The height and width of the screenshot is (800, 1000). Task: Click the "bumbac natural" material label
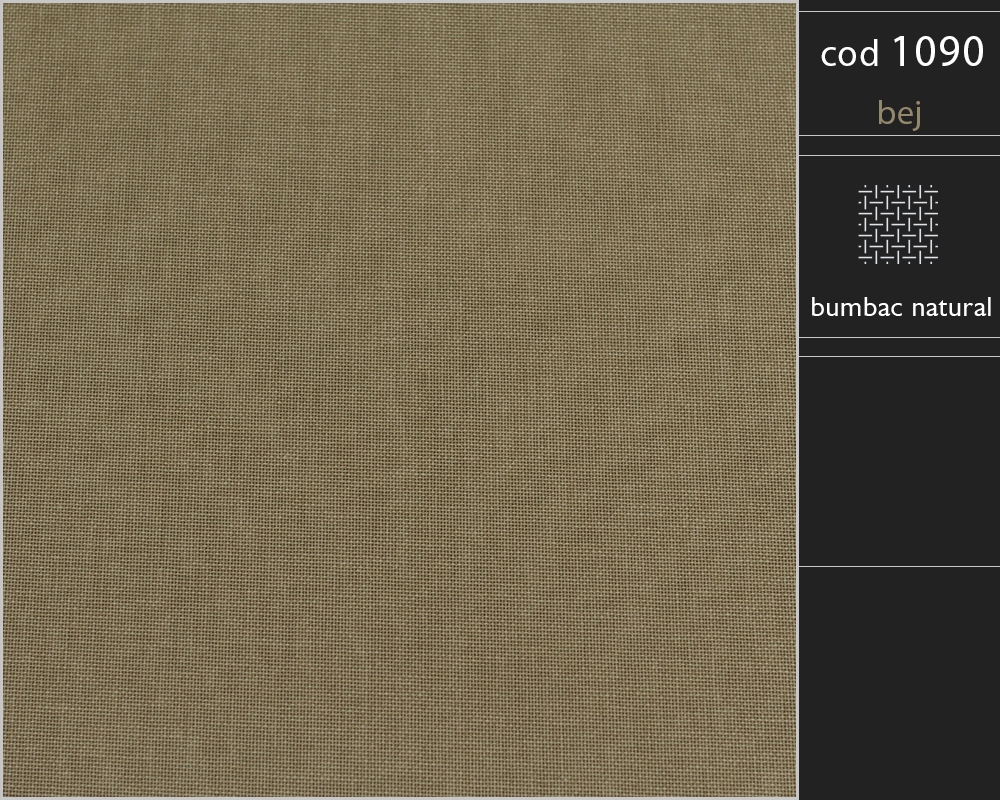coord(901,307)
